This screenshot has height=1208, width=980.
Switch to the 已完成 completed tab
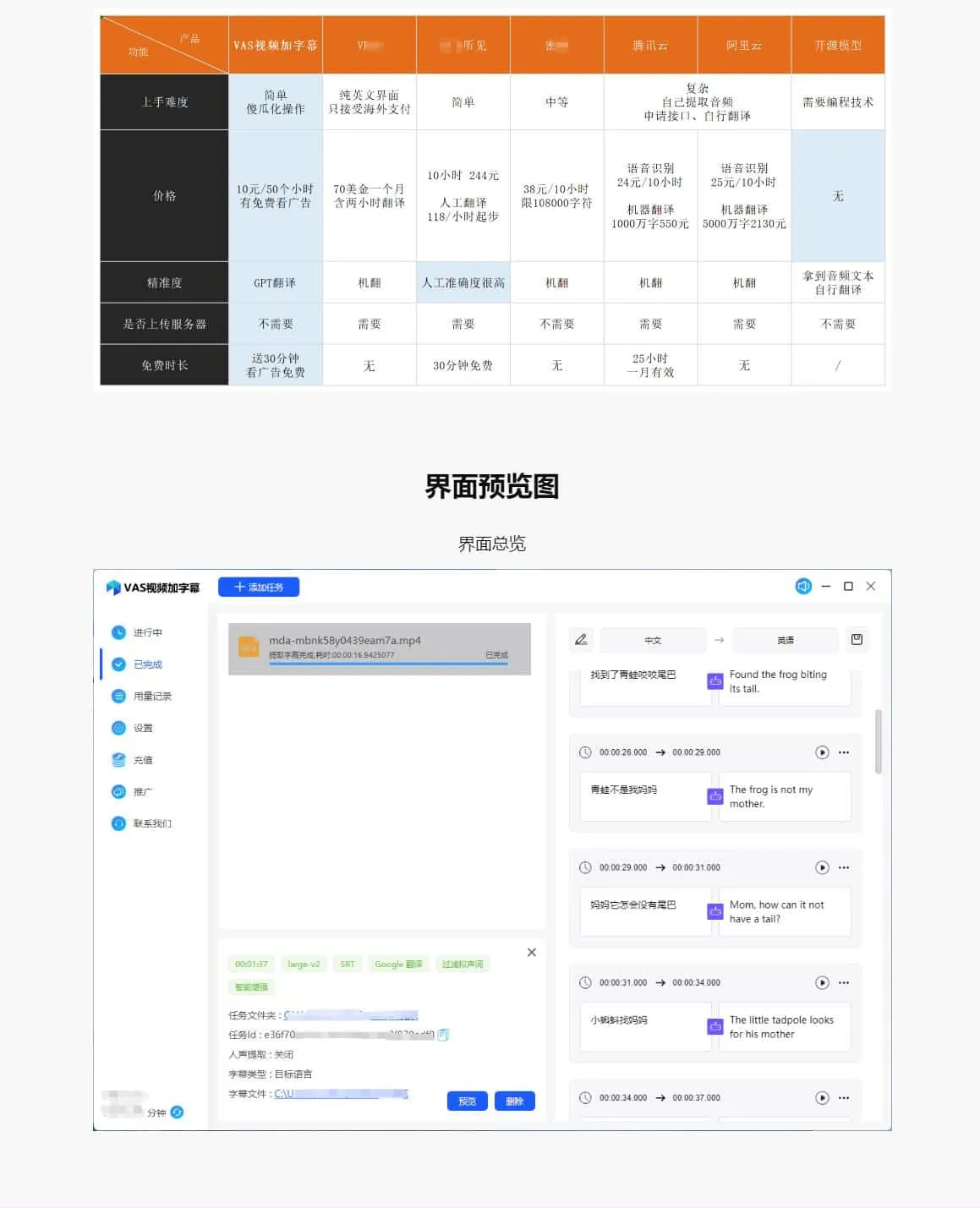146,664
